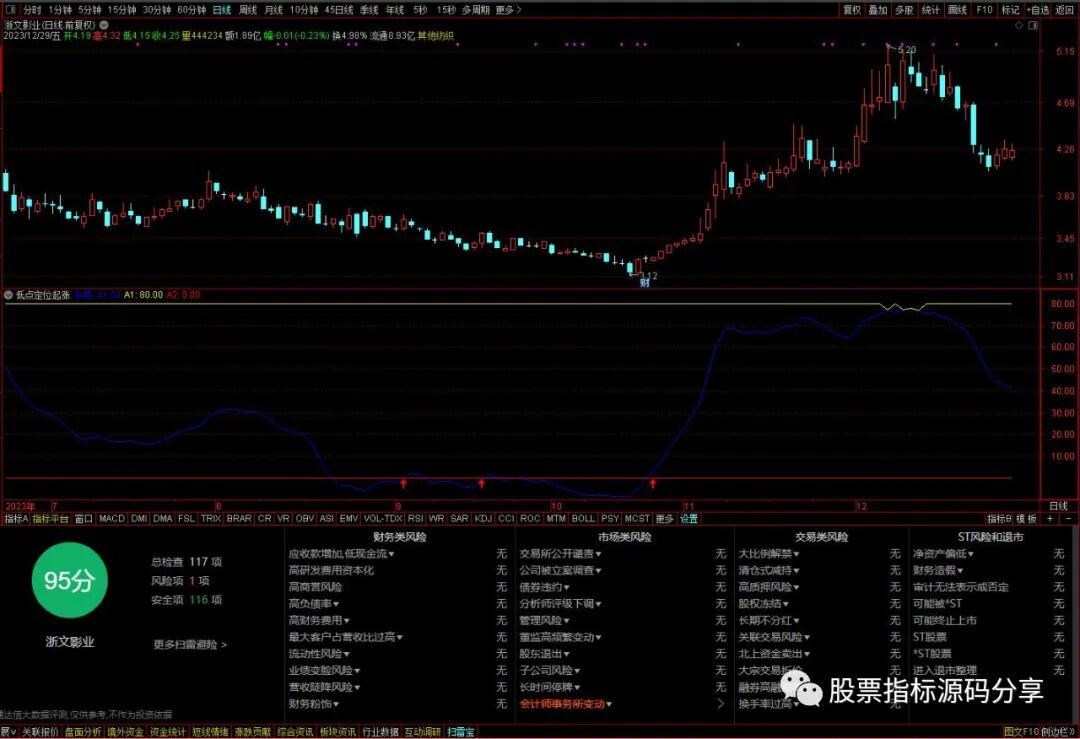1080x739 pixels.
Task: Click the 5.20 high price label
Action: [x=908, y=50]
